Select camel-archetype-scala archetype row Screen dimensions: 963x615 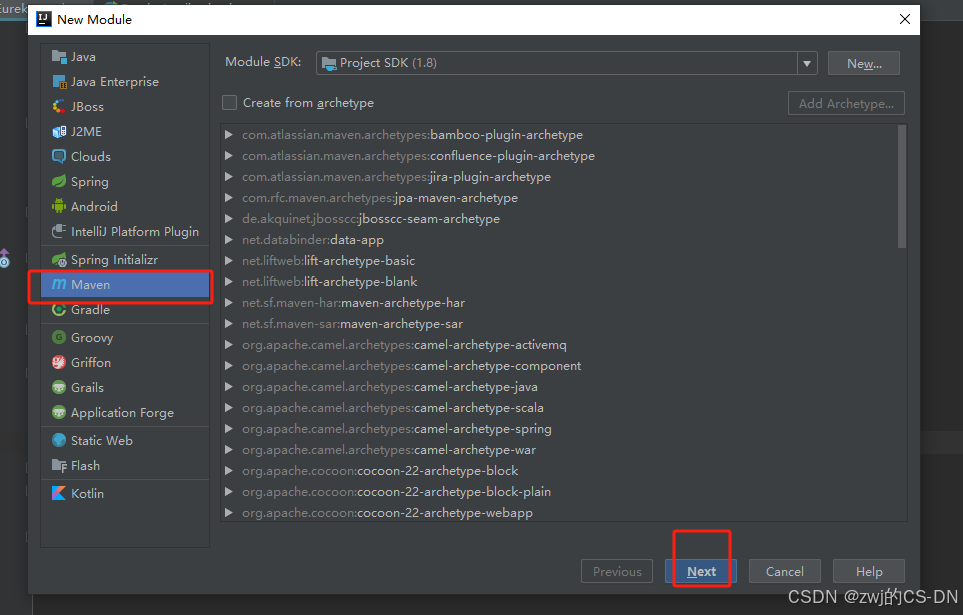[559, 407]
